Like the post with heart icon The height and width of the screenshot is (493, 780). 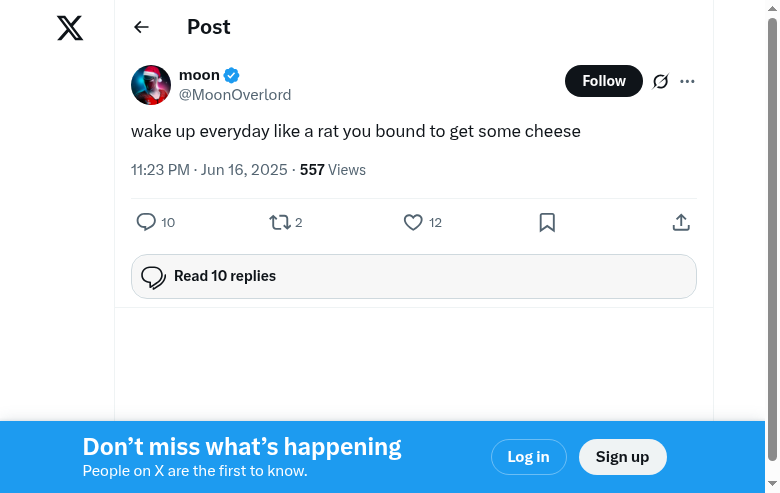(x=413, y=222)
